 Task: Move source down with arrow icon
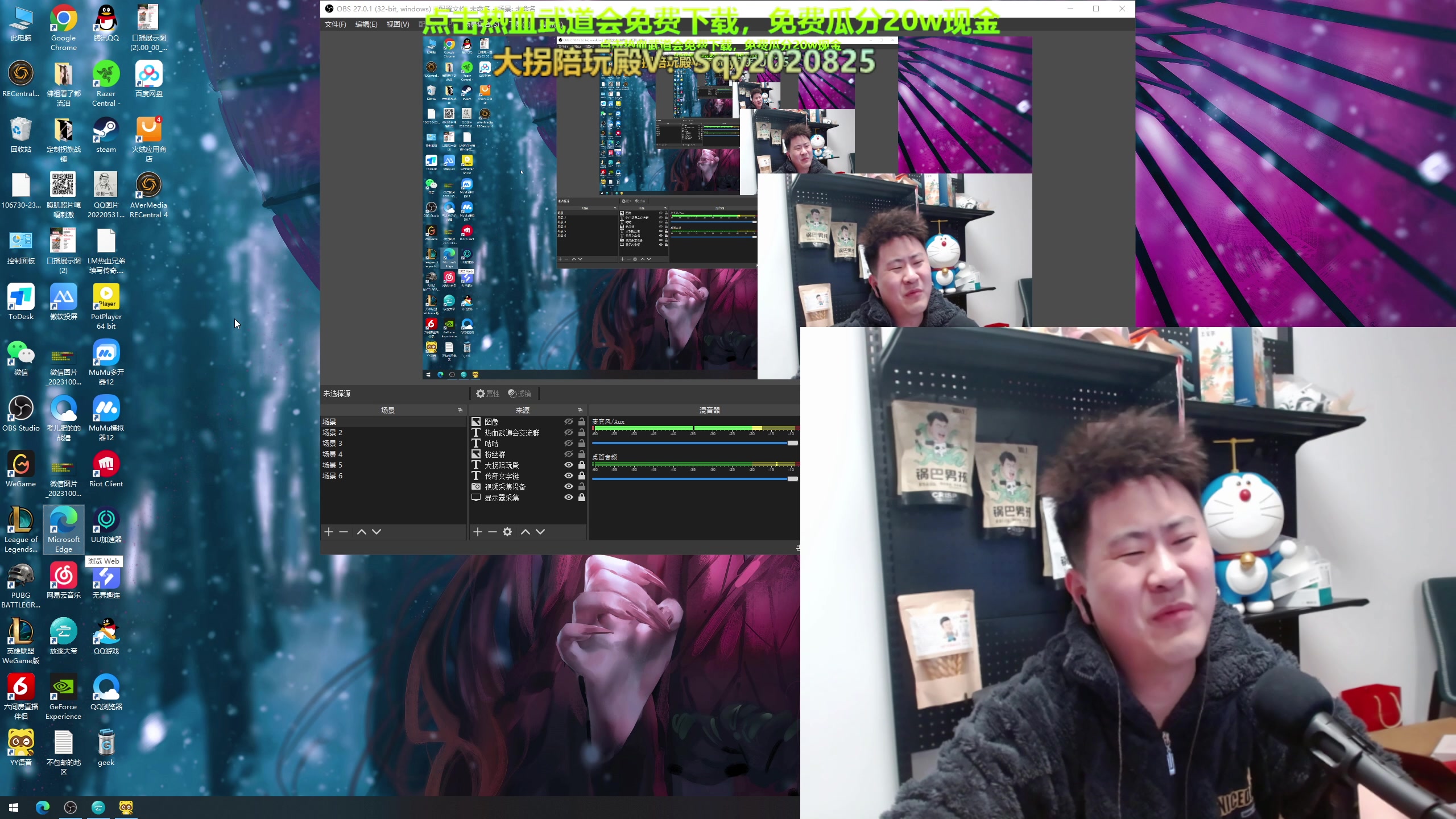pos(540,532)
